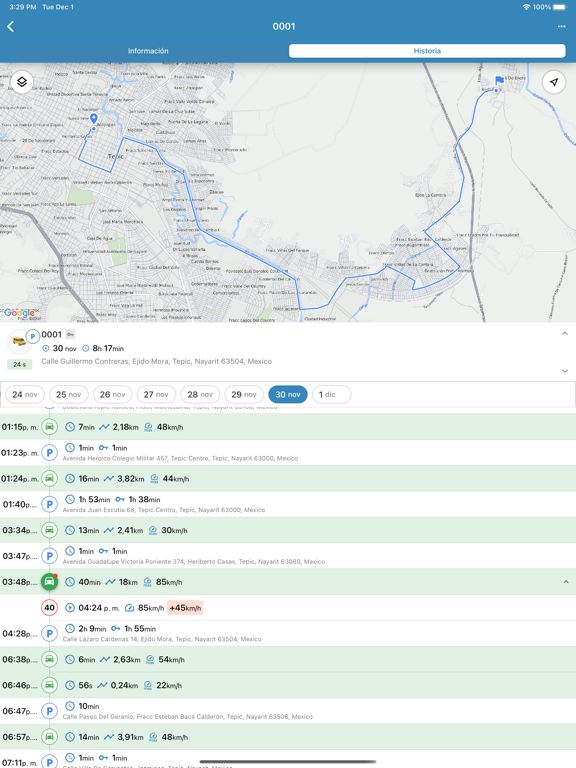This screenshot has height=768, width=576.
Task: Tap the car icon of 06:57 trip
Action: pos(49,737)
